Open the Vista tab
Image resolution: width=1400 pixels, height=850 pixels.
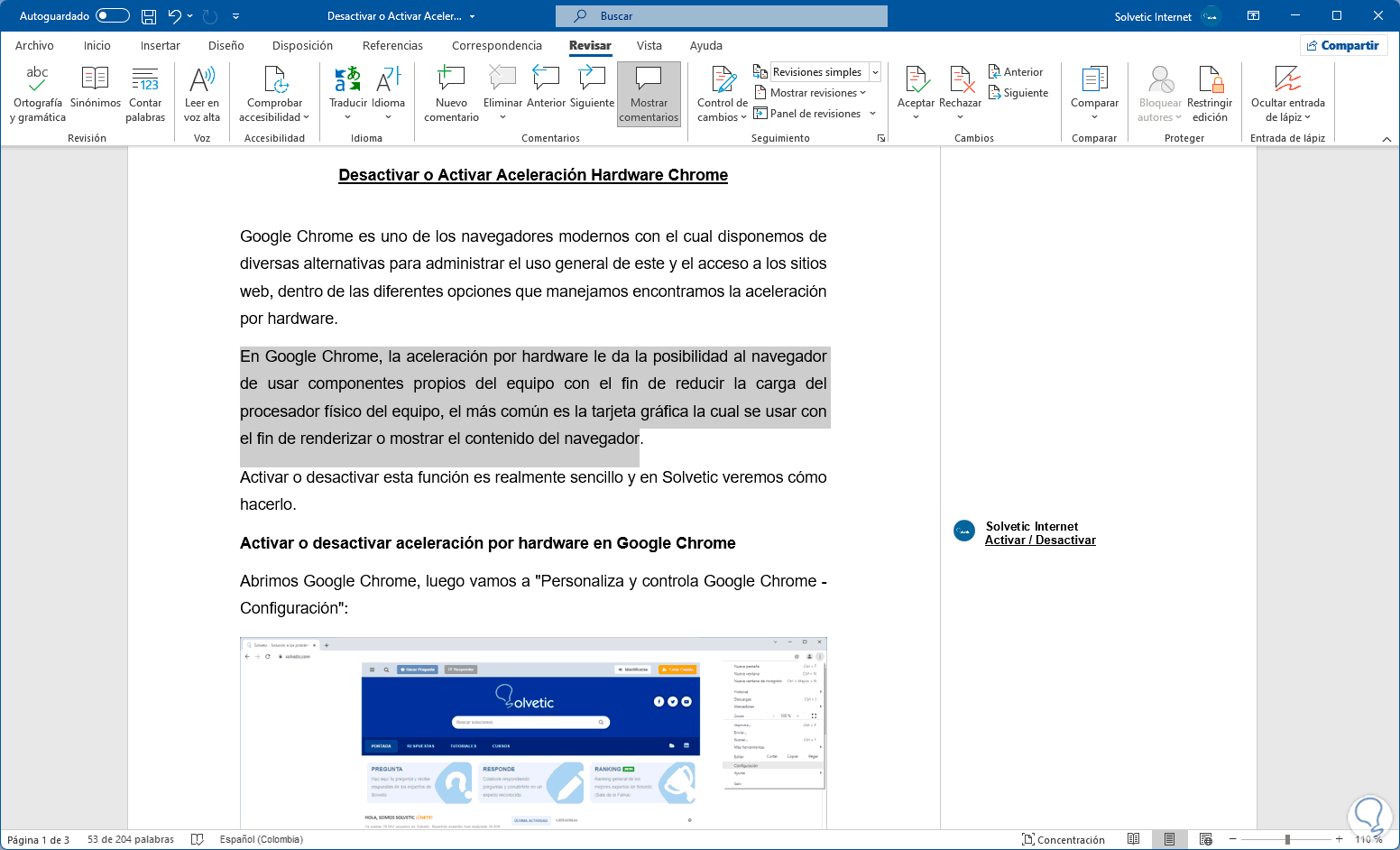coord(649,45)
